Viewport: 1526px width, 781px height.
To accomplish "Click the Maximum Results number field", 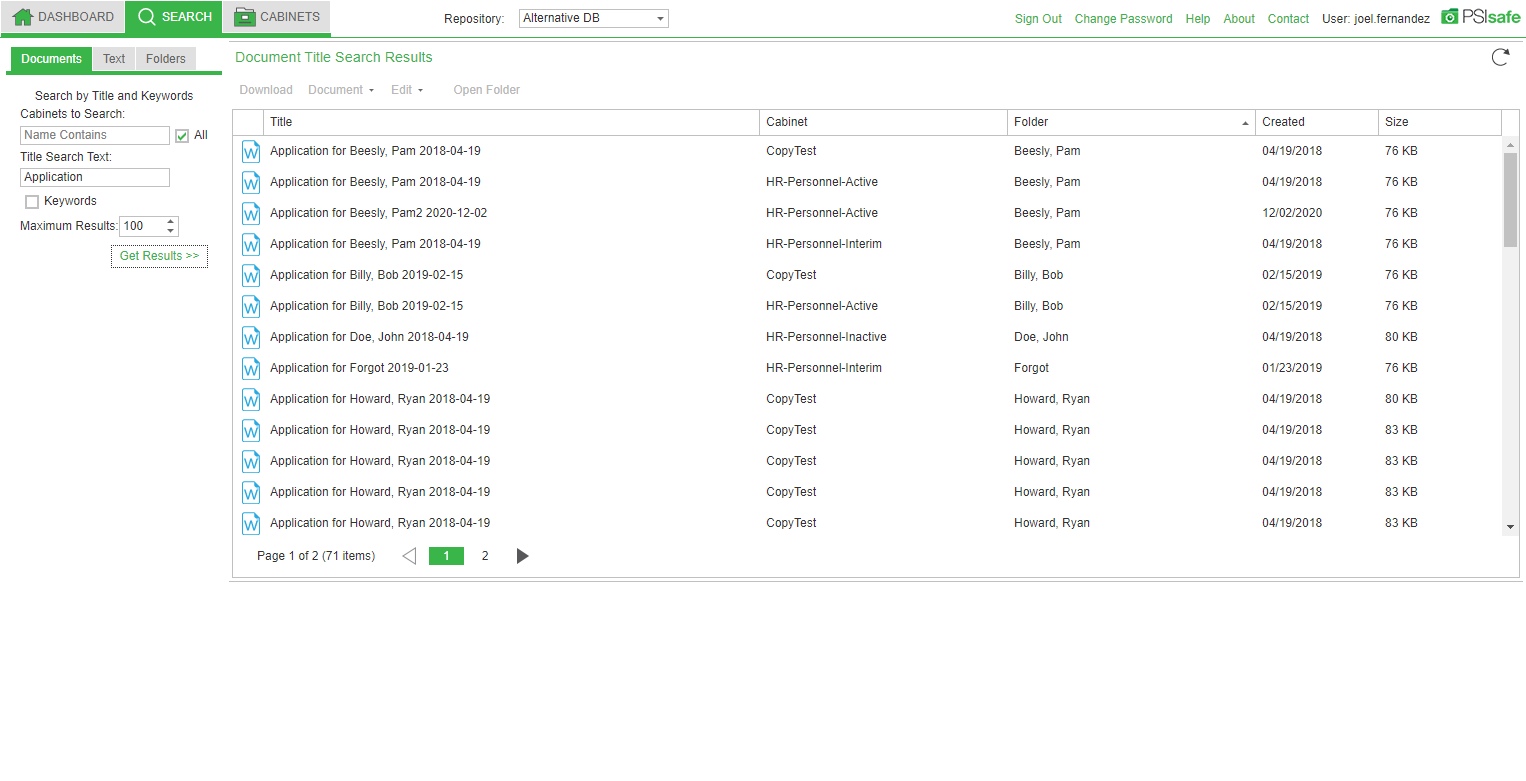I will point(141,226).
